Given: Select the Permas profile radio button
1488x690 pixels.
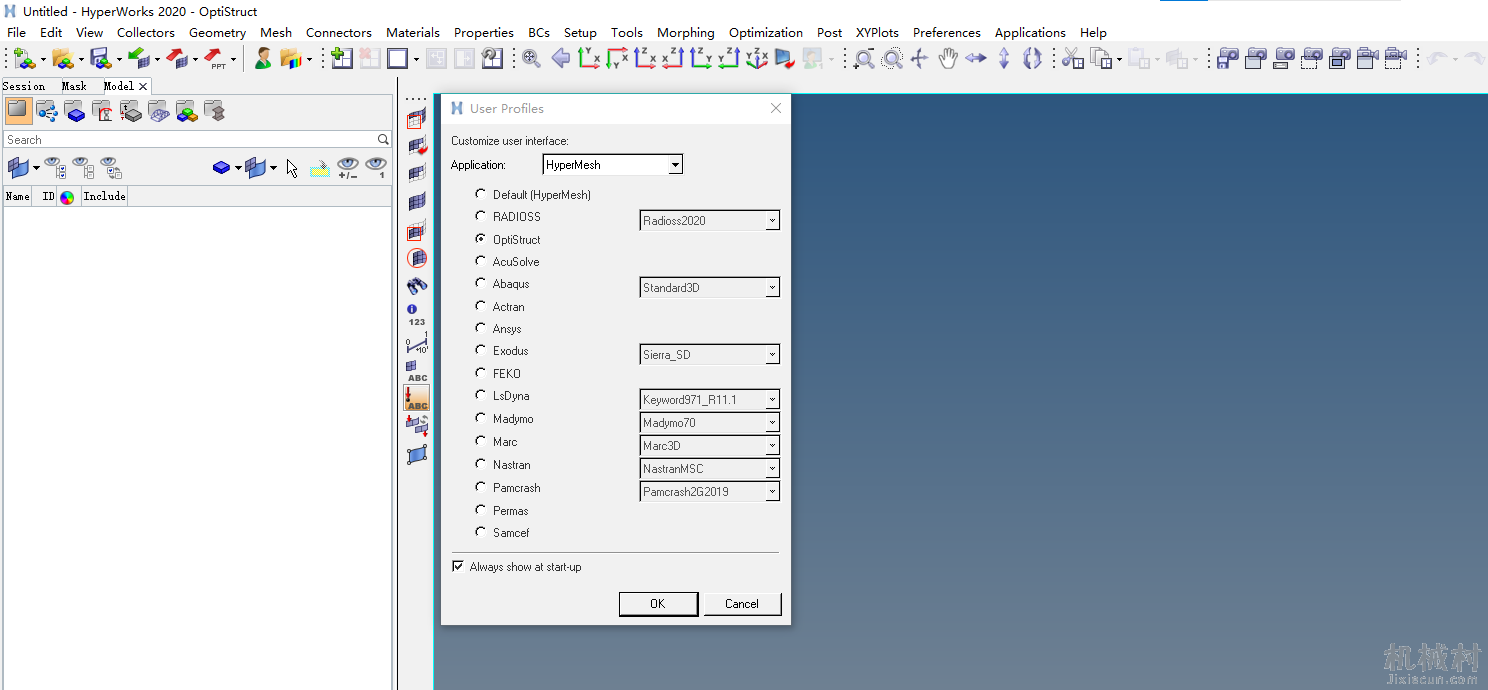Looking at the screenshot, I should (x=481, y=510).
